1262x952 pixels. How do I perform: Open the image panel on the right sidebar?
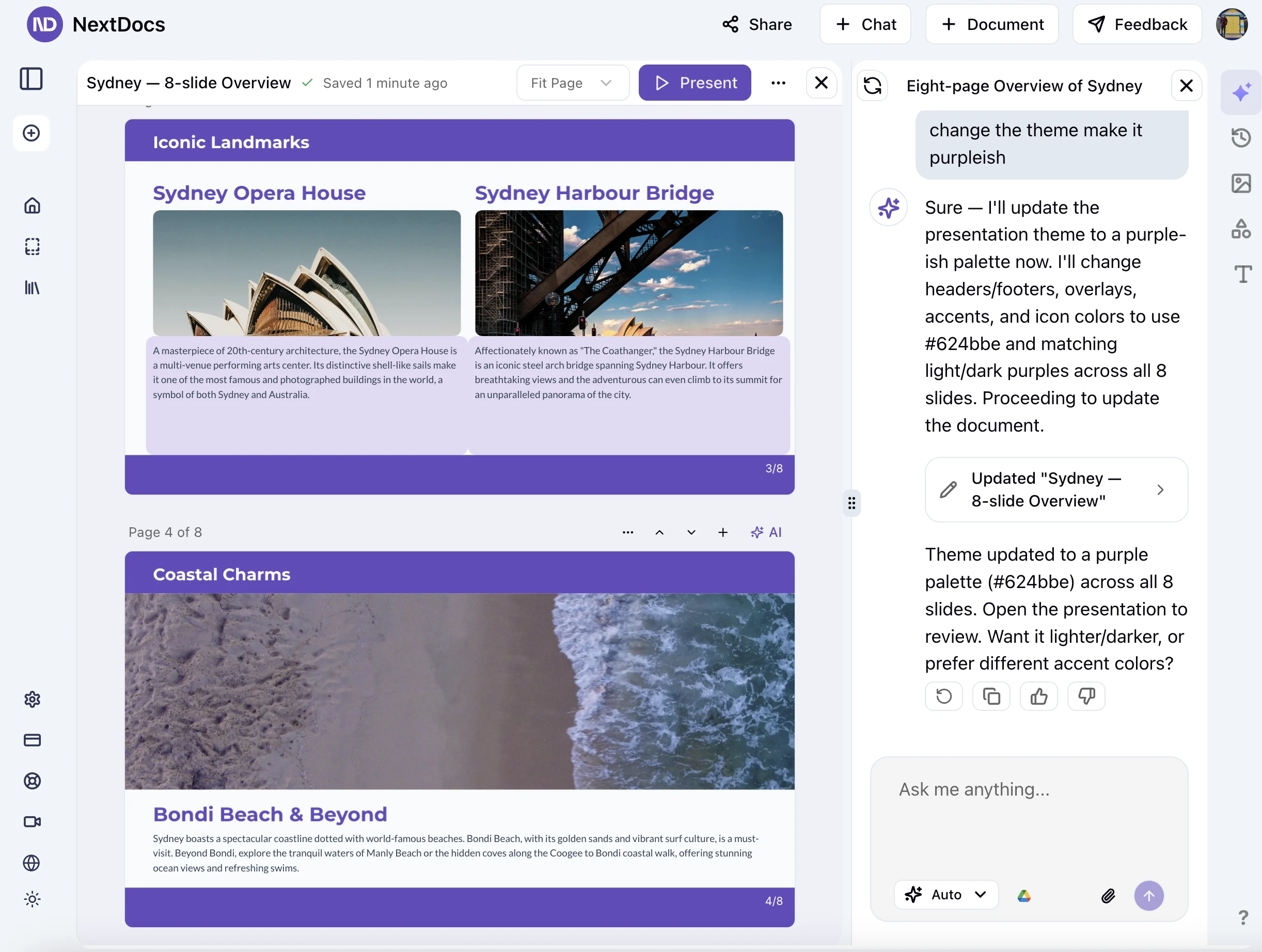(1240, 183)
